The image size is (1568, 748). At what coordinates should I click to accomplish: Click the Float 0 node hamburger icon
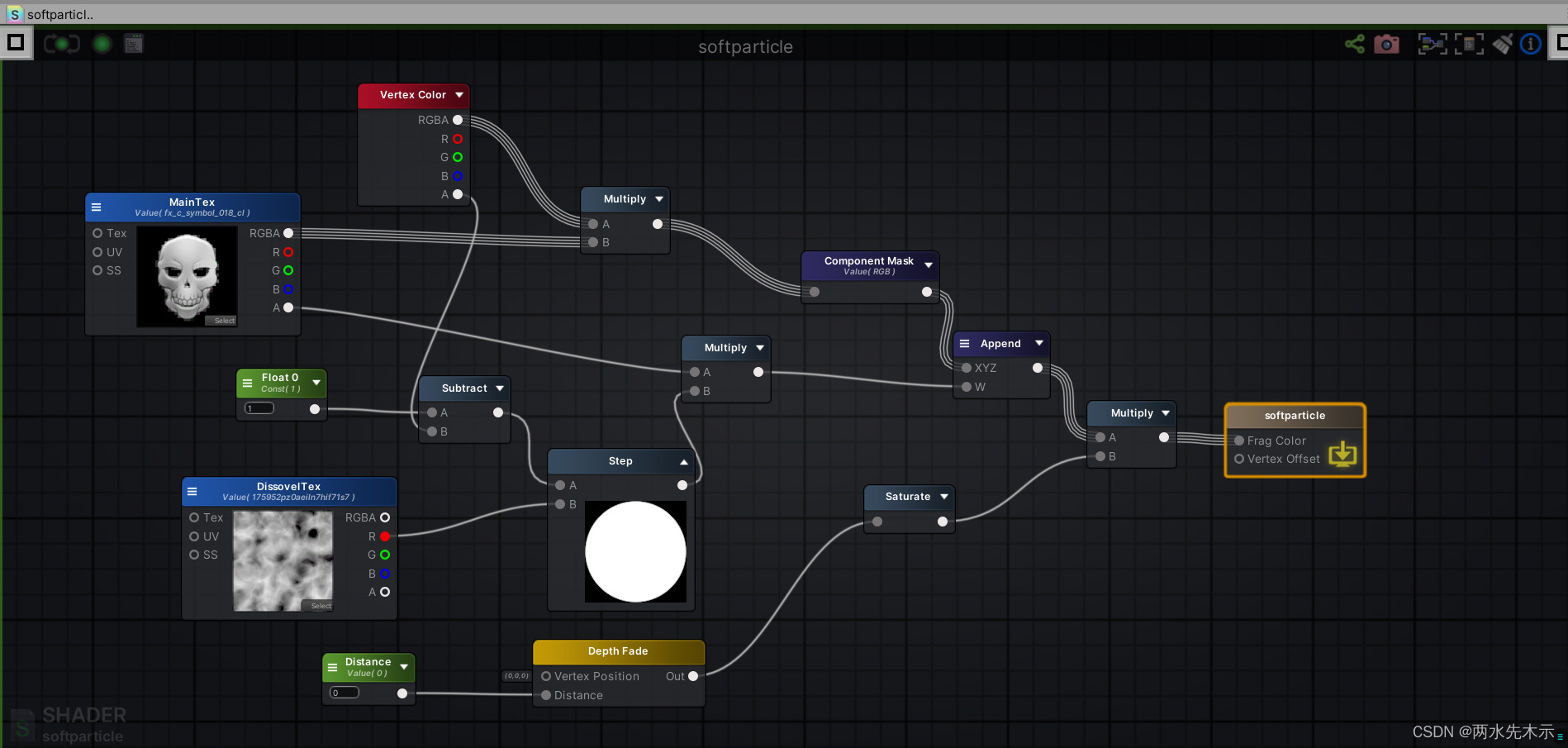(247, 383)
